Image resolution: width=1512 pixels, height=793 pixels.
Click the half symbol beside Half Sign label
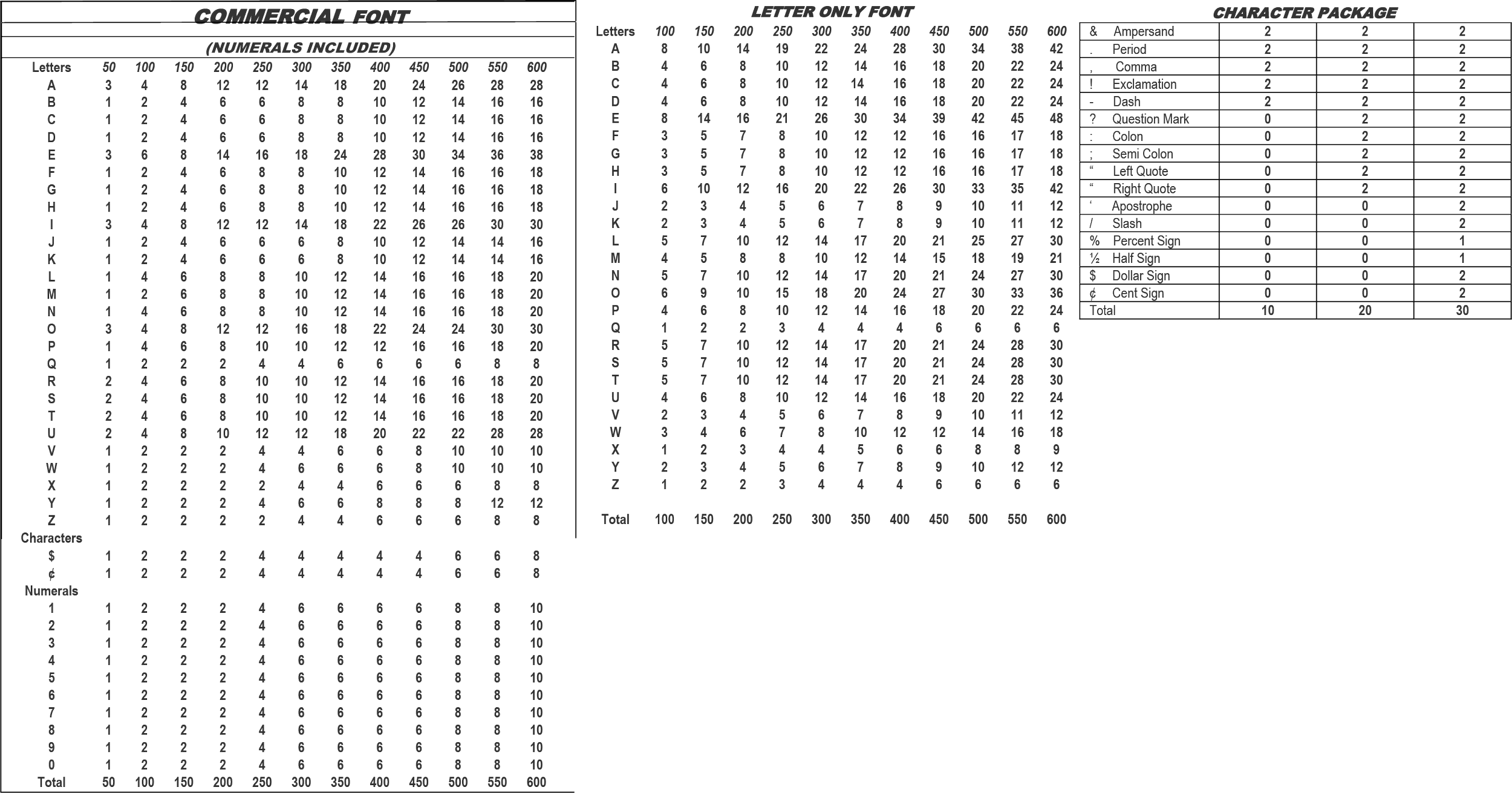[1093, 258]
